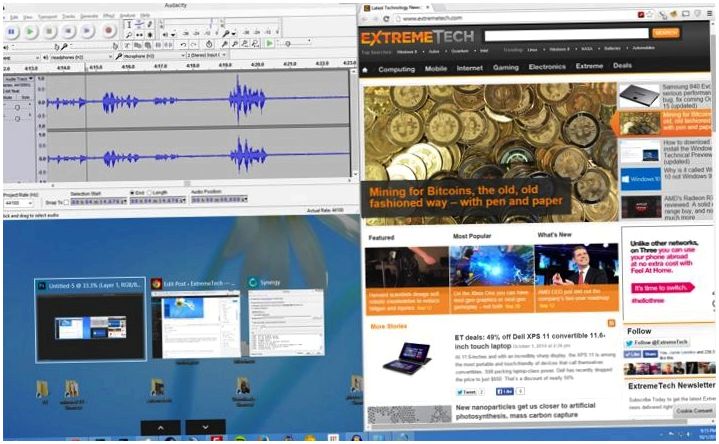Click the Copy icon in edit toolbar

[x=137, y=45]
